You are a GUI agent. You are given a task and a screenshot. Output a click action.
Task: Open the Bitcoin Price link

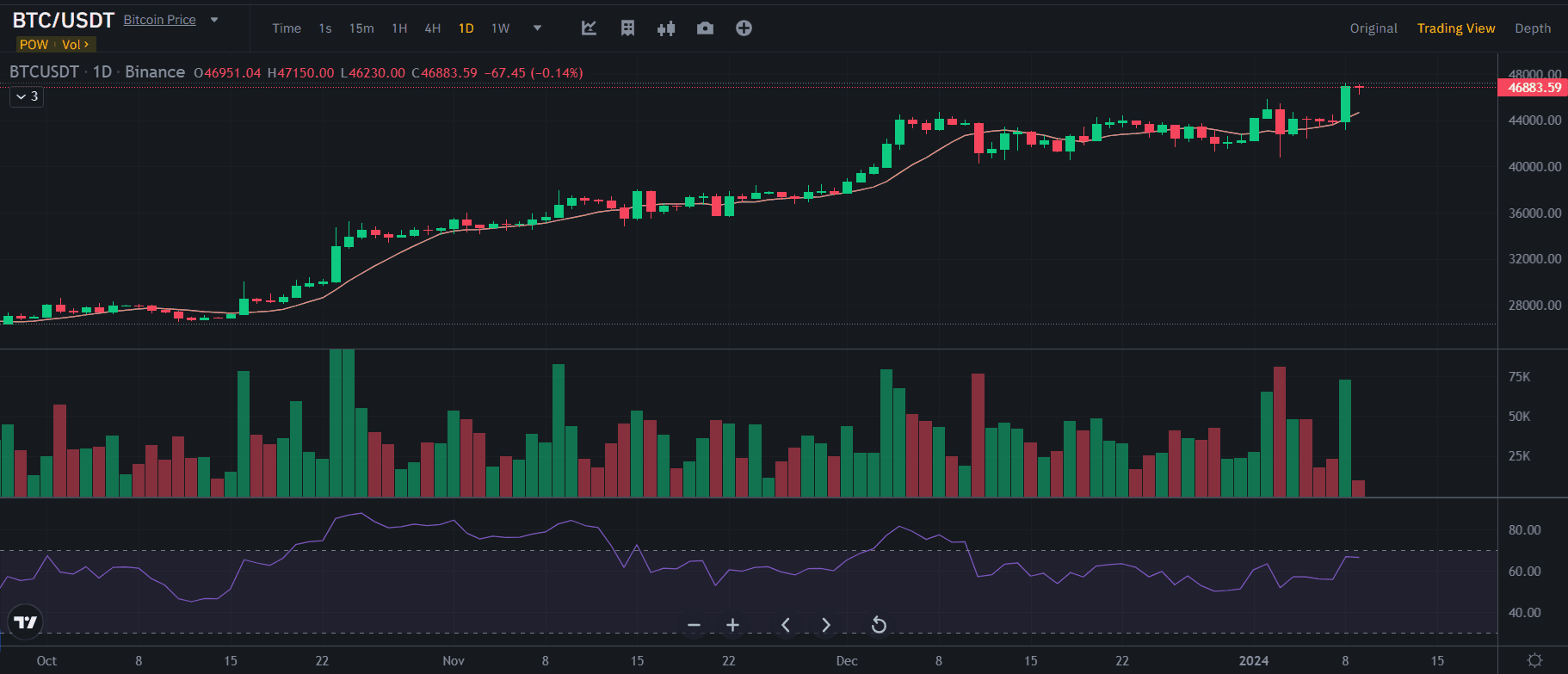[159, 20]
